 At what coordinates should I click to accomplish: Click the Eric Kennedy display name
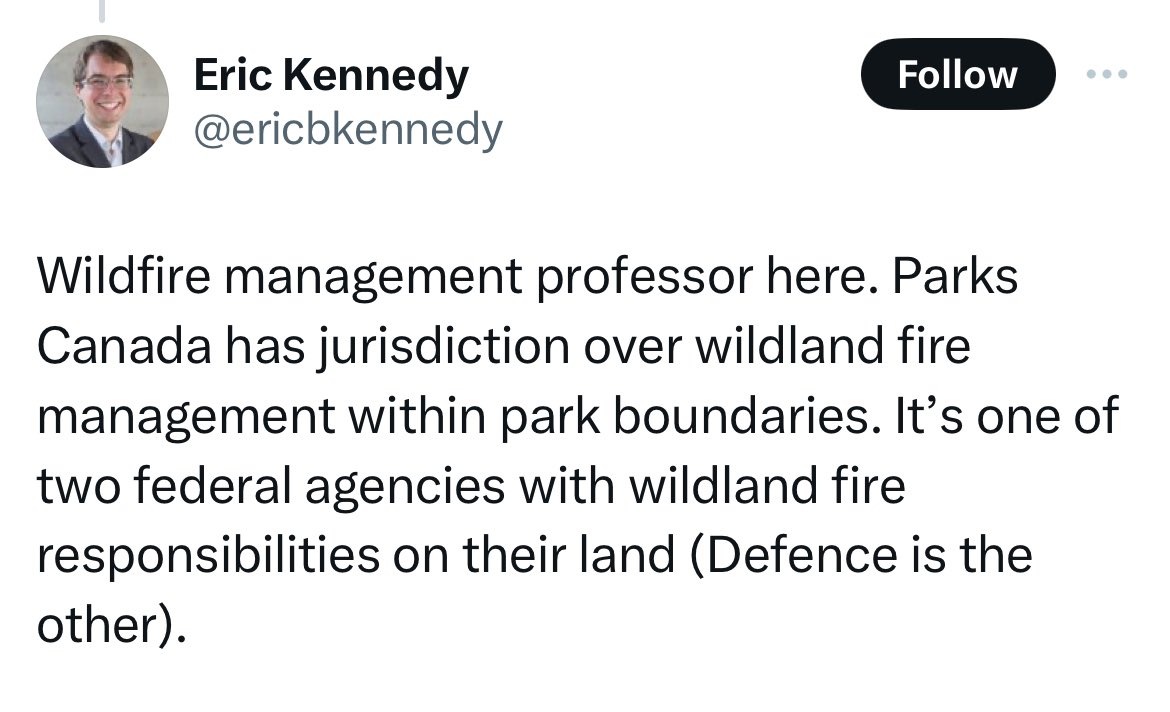click(331, 75)
